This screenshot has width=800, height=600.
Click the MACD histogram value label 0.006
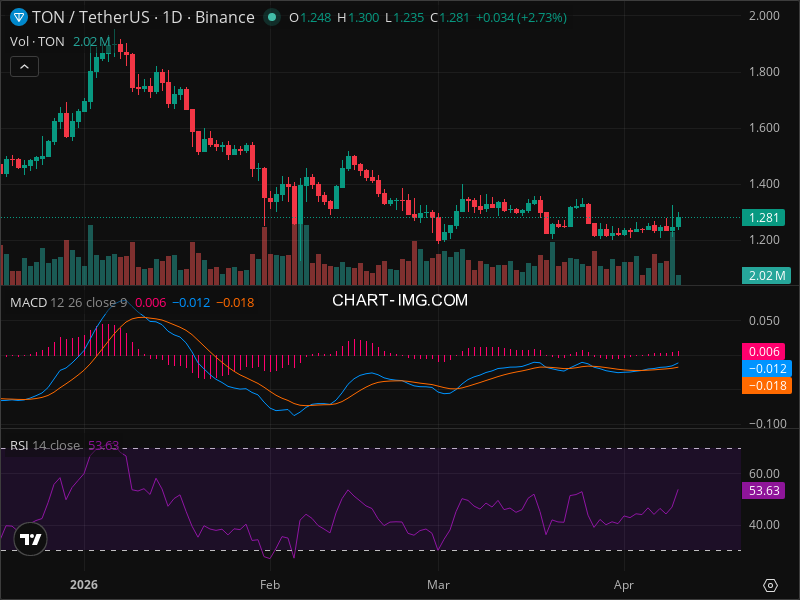(x=763, y=352)
